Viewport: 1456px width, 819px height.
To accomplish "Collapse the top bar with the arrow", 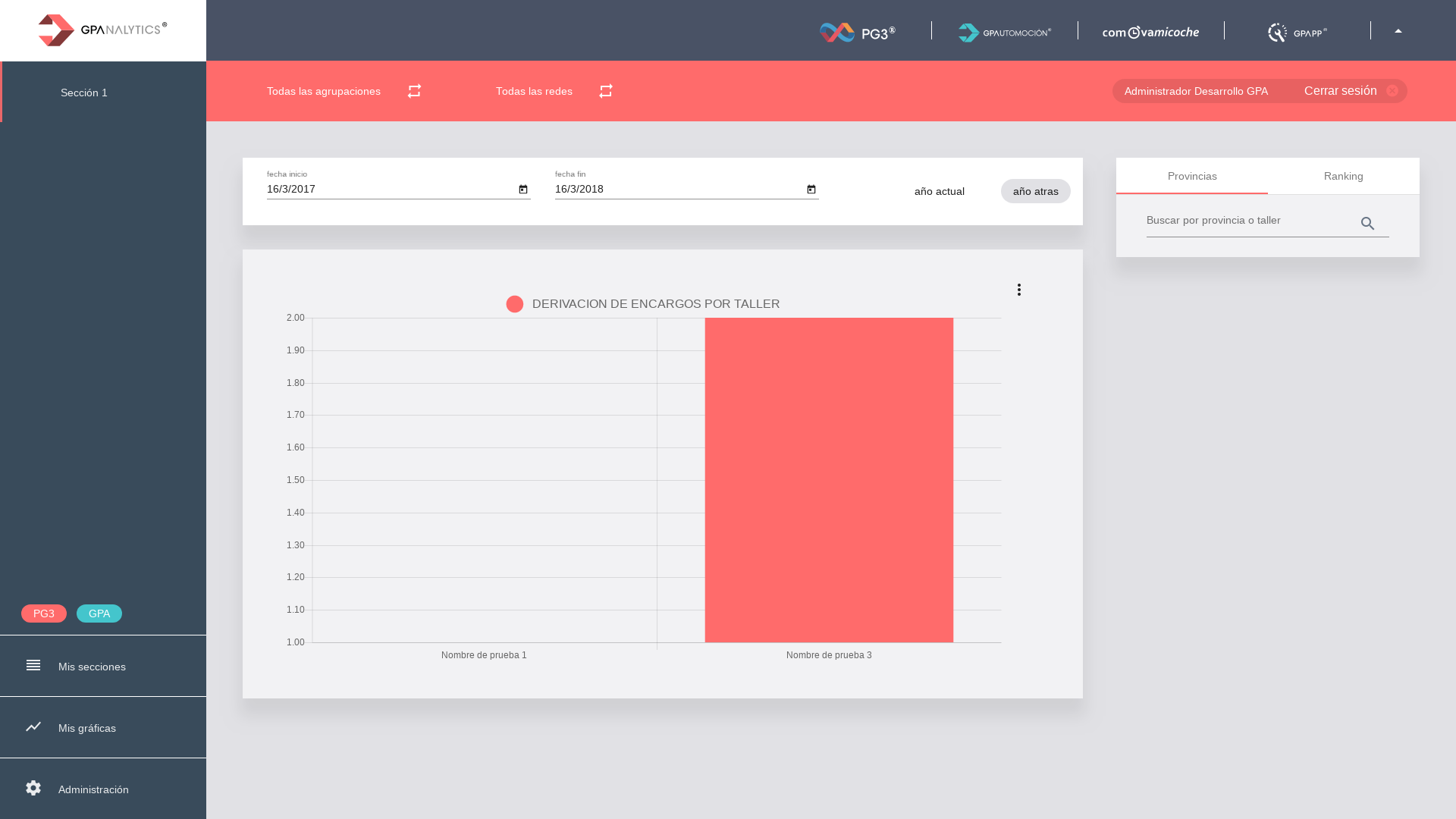I will click(1398, 31).
